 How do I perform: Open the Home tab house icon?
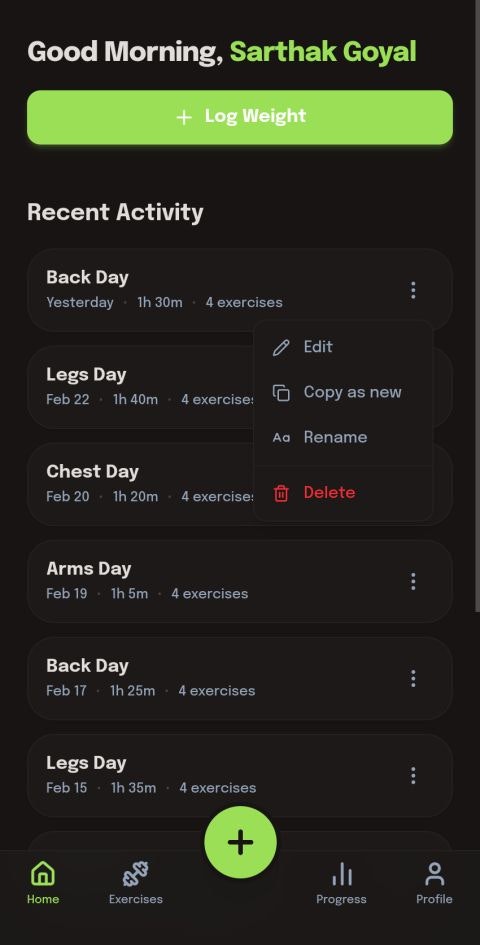pos(43,873)
